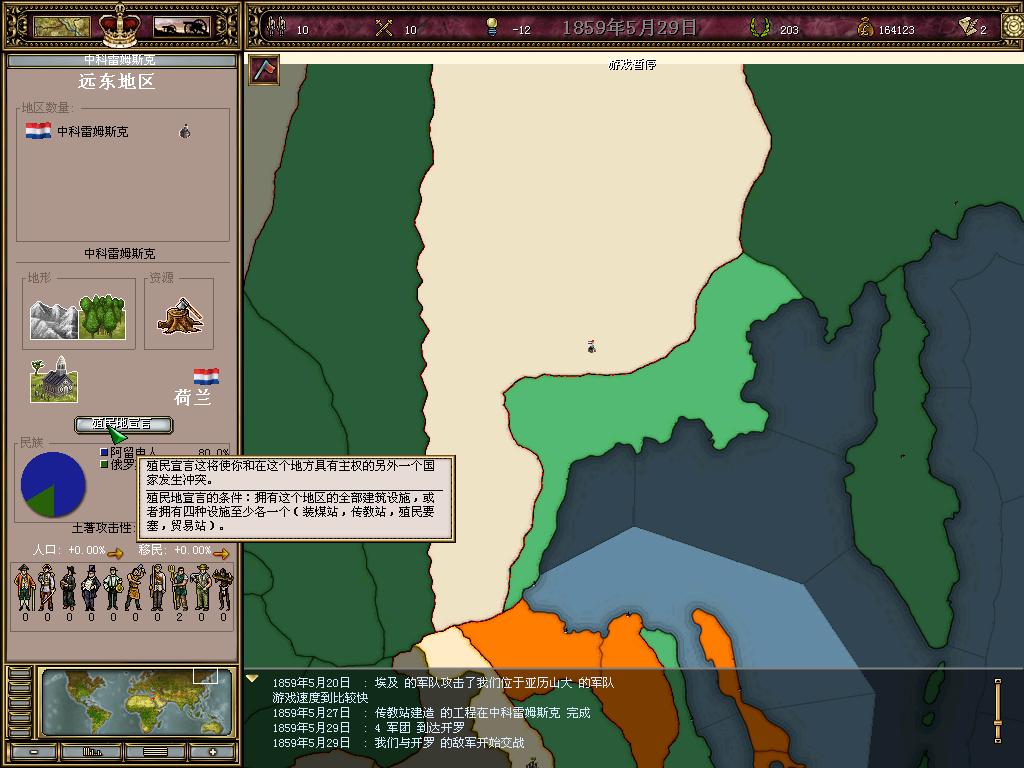The height and width of the screenshot is (768, 1024).
Task: Click the 荷兰 owner name
Action: pyautogui.click(x=193, y=397)
